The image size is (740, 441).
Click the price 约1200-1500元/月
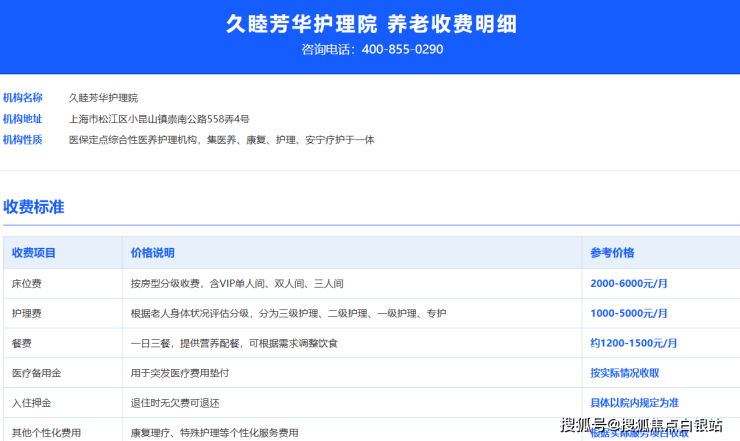[634, 343]
